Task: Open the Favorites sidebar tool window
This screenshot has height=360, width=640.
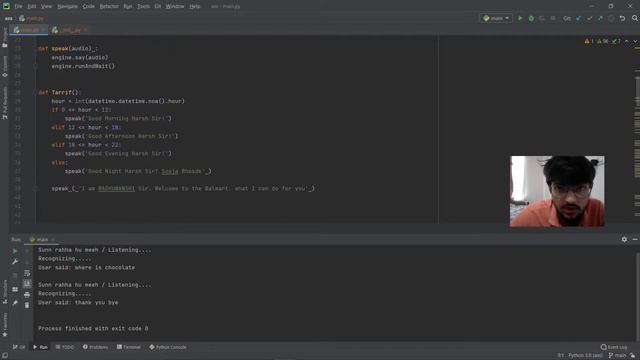Action: 5,324
